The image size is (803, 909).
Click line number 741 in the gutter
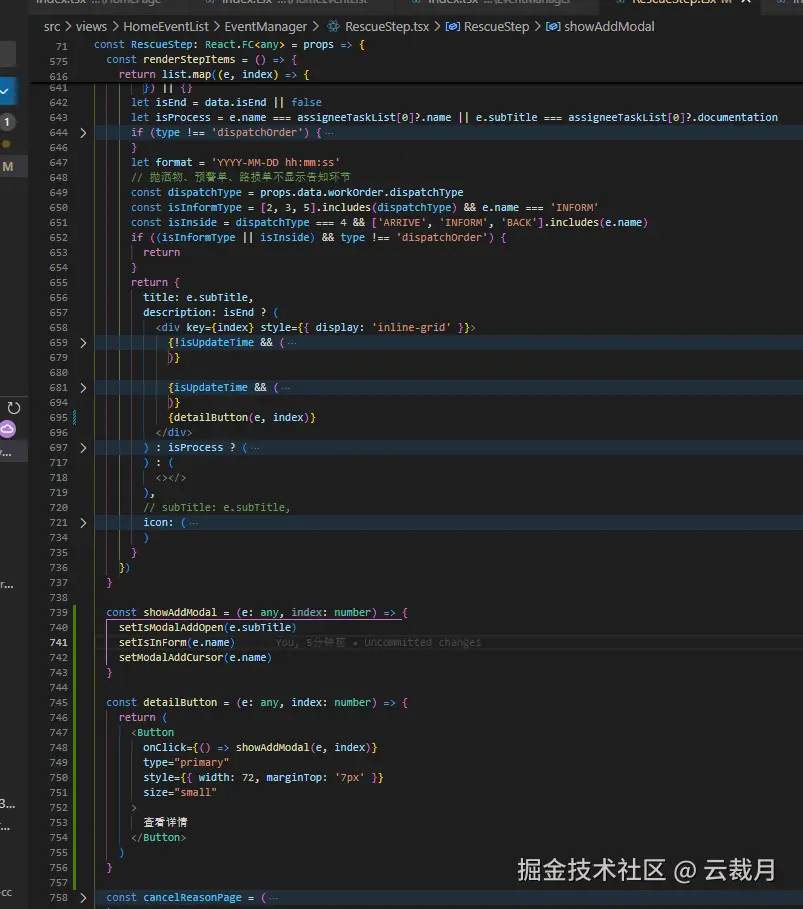click(x=58, y=642)
